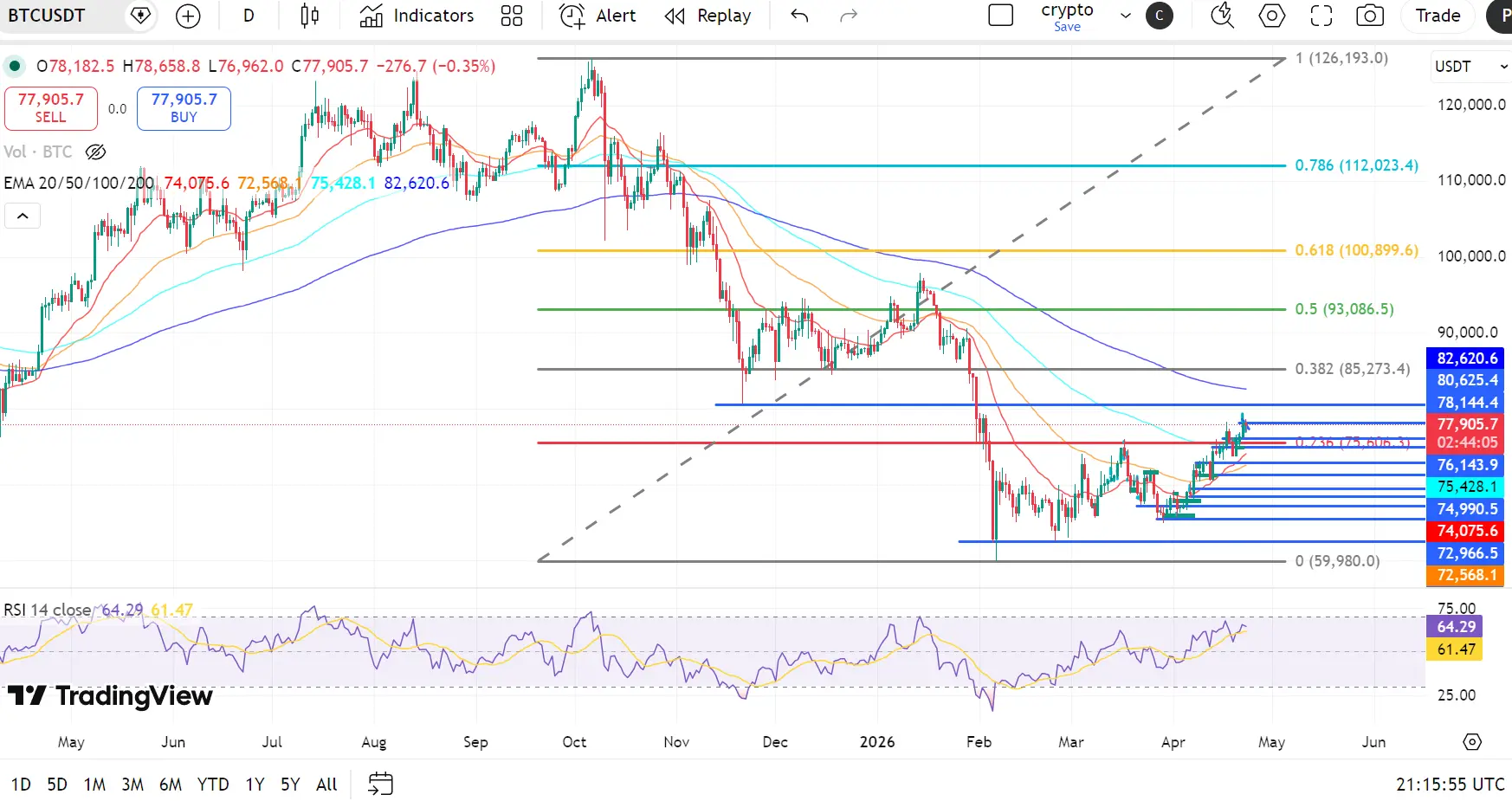Screen dimensions: 1512x801
Task: Open indicator templates grid icon
Action: (x=512, y=16)
